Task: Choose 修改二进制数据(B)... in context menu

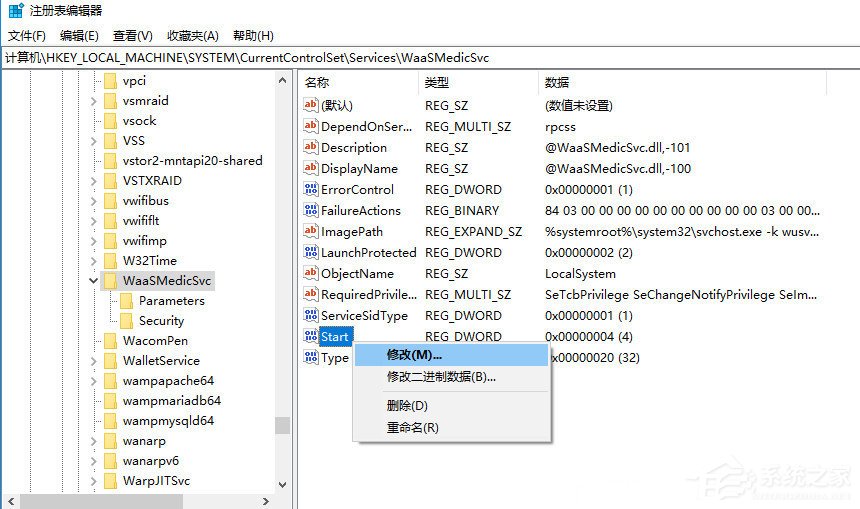Action: point(451,377)
